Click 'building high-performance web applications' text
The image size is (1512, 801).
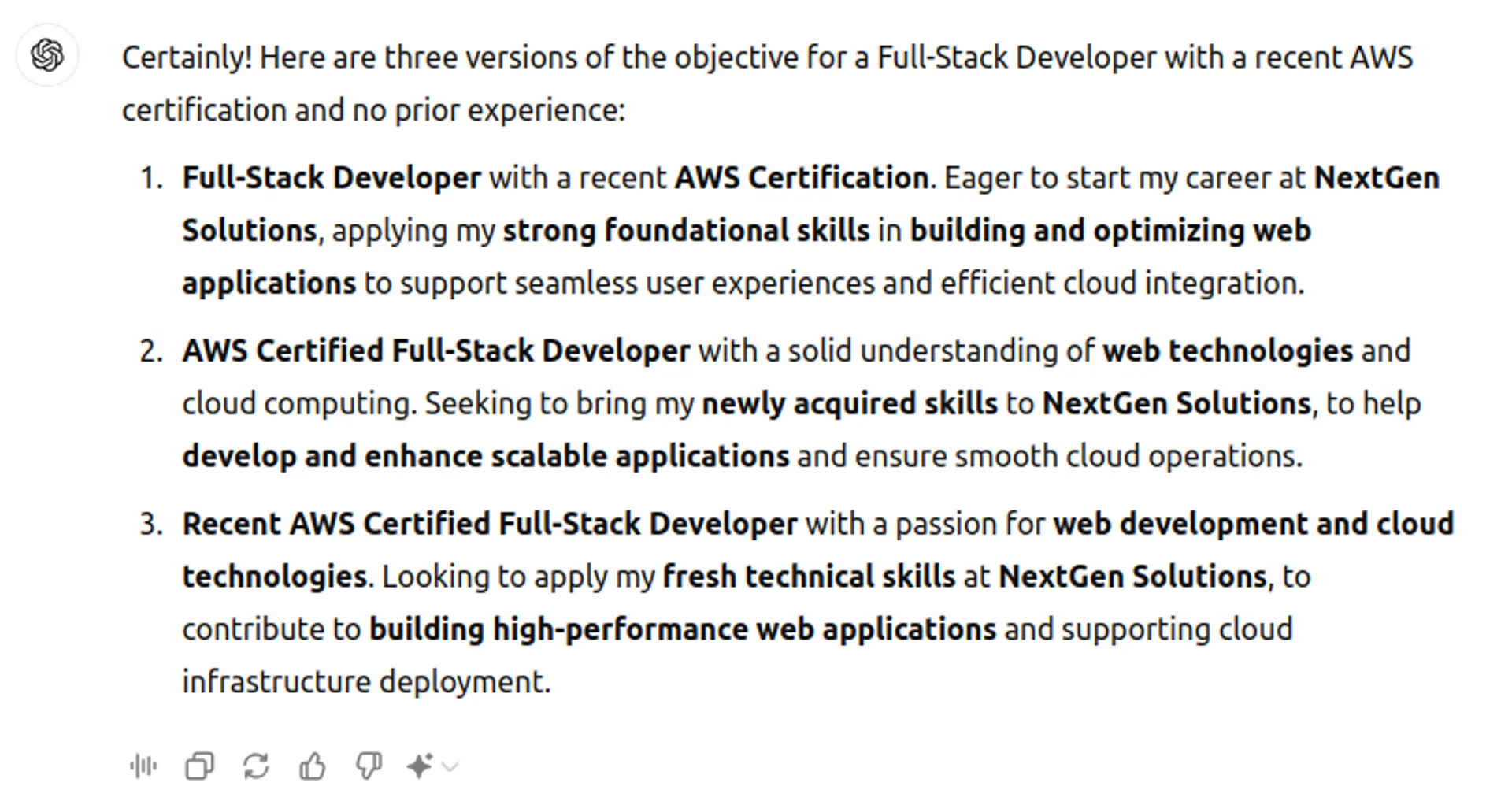[683, 629]
